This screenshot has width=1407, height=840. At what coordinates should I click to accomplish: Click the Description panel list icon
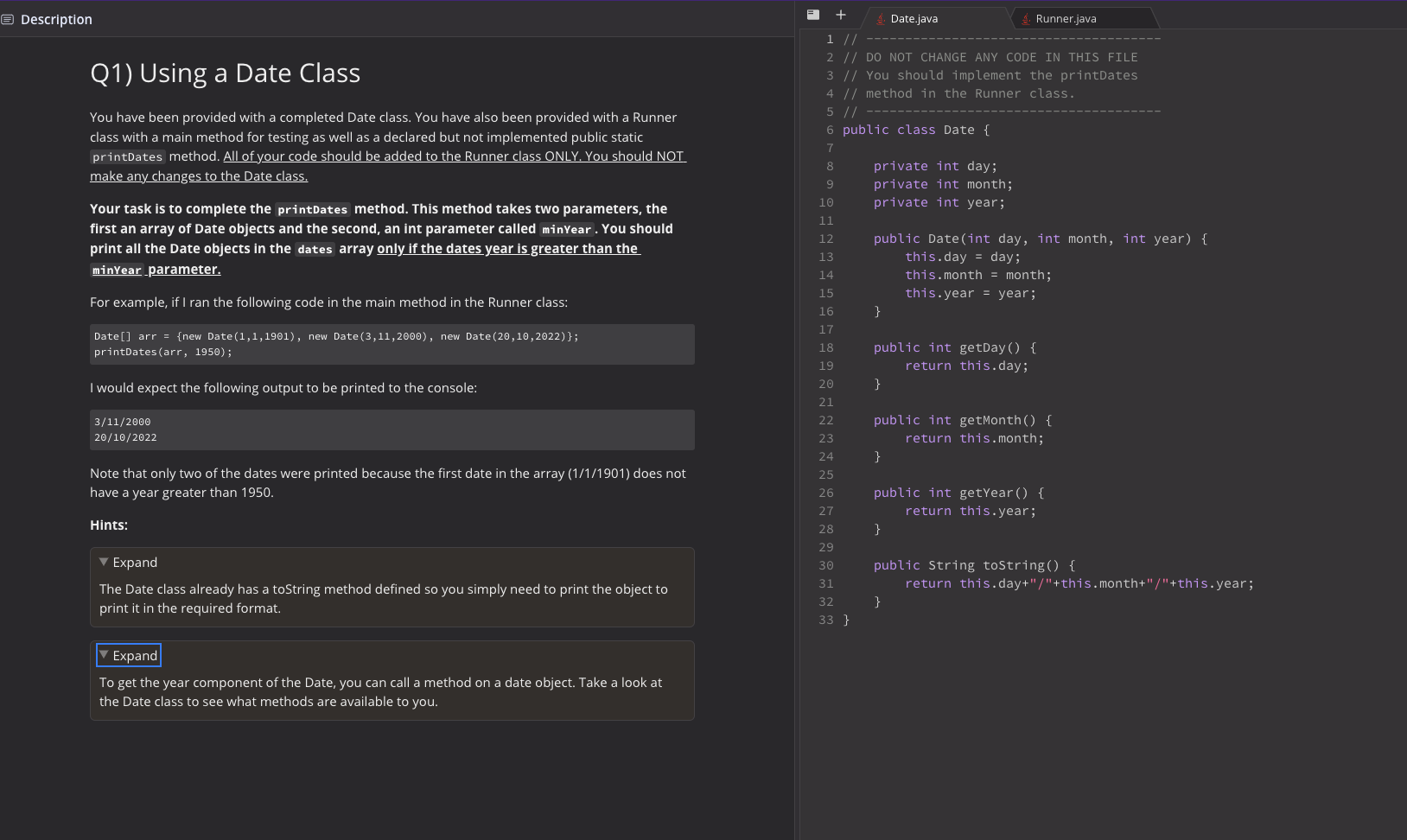pos(9,19)
